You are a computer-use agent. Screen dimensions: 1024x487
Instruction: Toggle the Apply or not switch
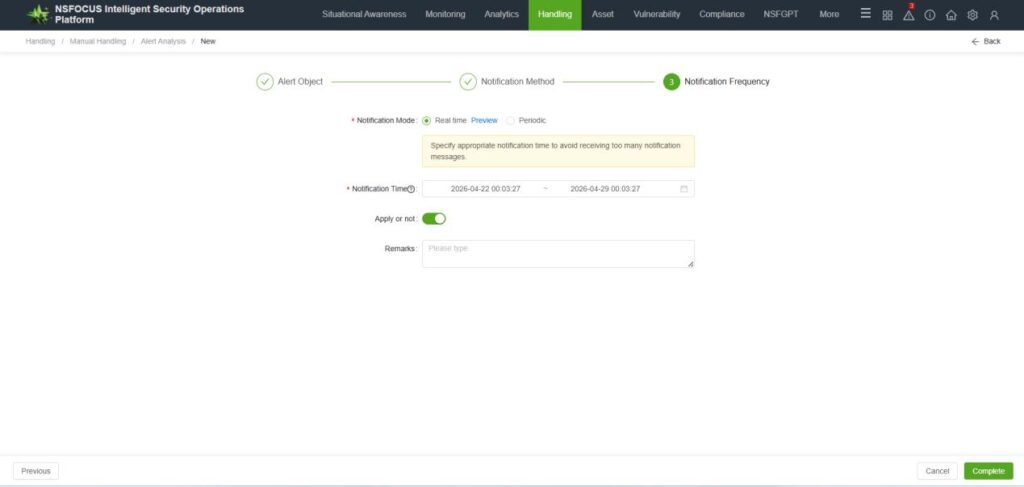click(434, 218)
